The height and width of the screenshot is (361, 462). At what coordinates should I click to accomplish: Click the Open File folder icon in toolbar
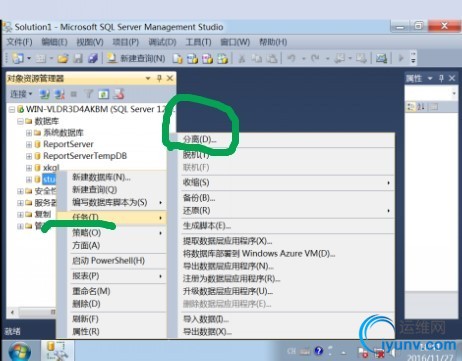point(63,59)
